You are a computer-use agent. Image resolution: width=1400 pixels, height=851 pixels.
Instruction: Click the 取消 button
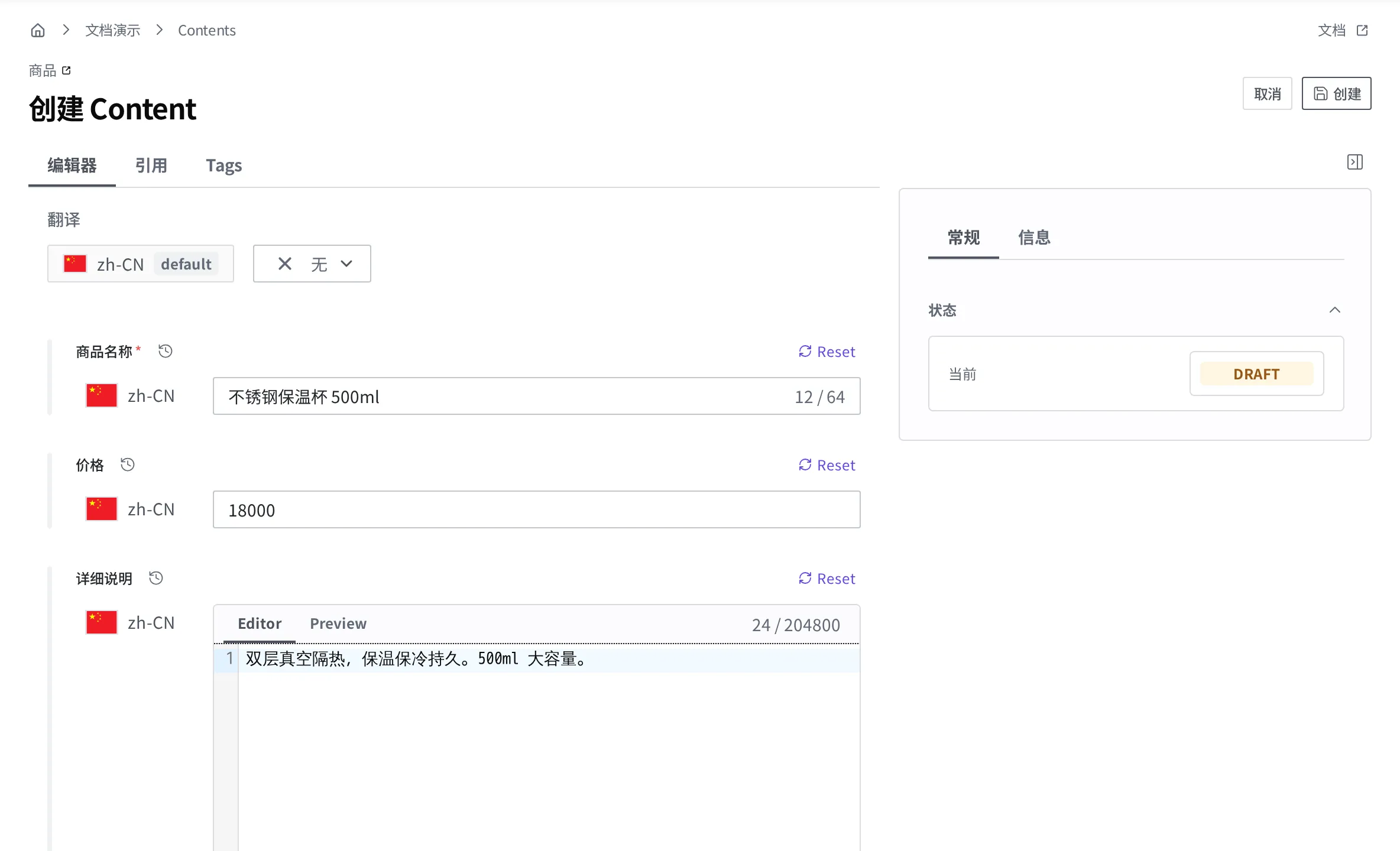(1267, 93)
